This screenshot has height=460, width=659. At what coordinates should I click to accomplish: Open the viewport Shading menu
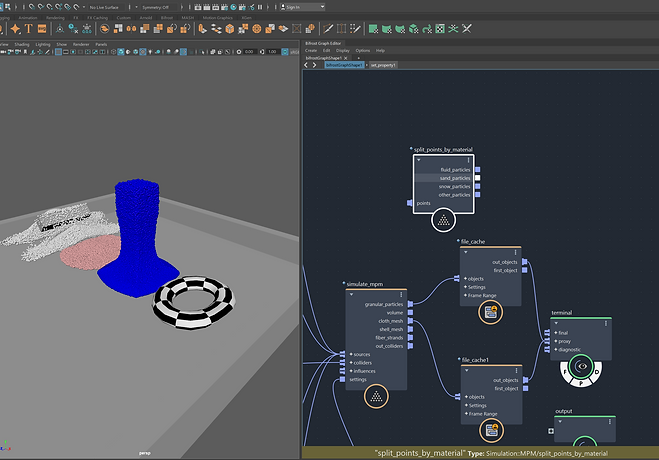[22, 44]
